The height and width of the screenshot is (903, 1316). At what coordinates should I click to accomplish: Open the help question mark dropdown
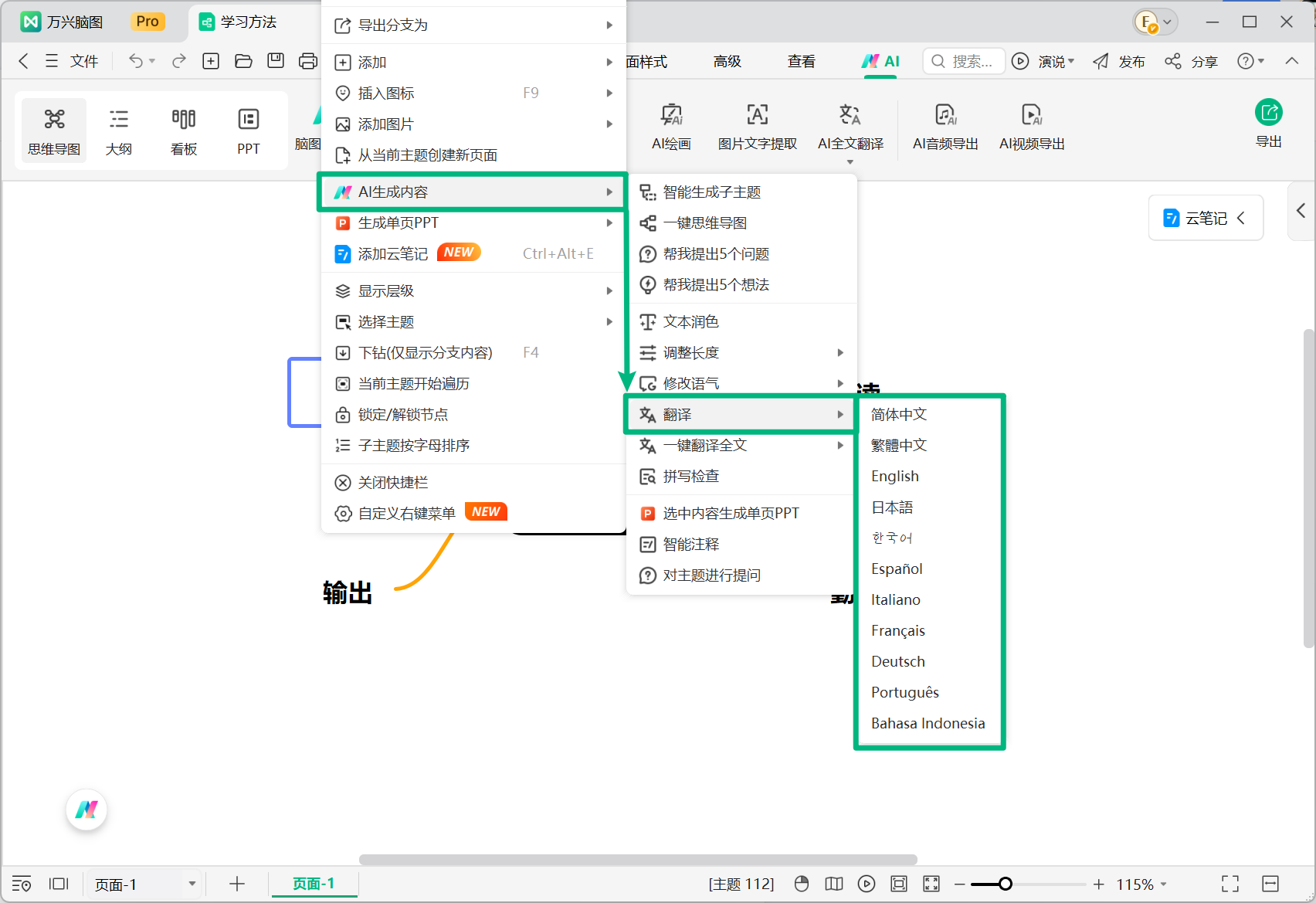[x=1250, y=61]
